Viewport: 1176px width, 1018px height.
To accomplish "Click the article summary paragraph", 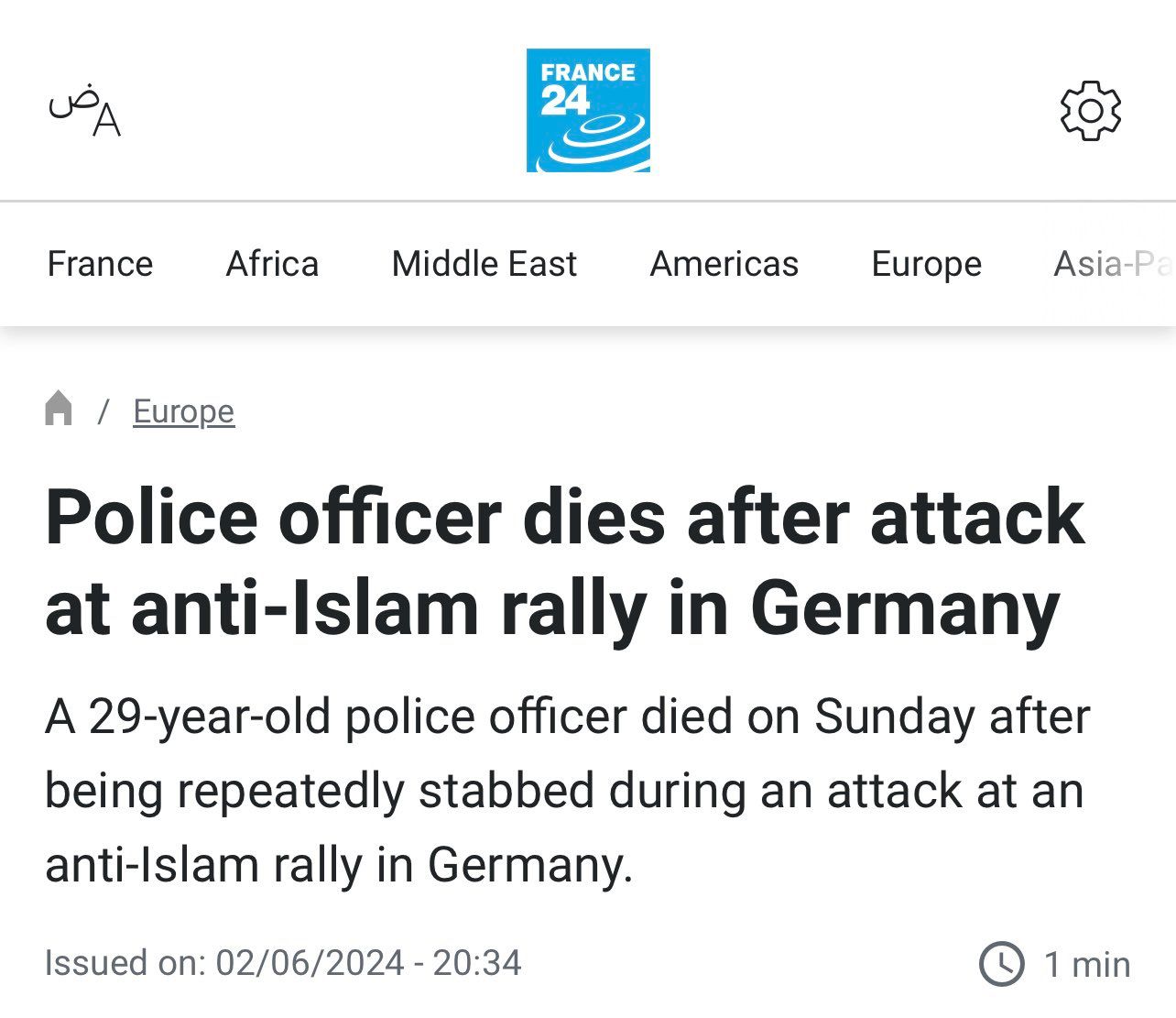I will pyautogui.click(x=567, y=791).
